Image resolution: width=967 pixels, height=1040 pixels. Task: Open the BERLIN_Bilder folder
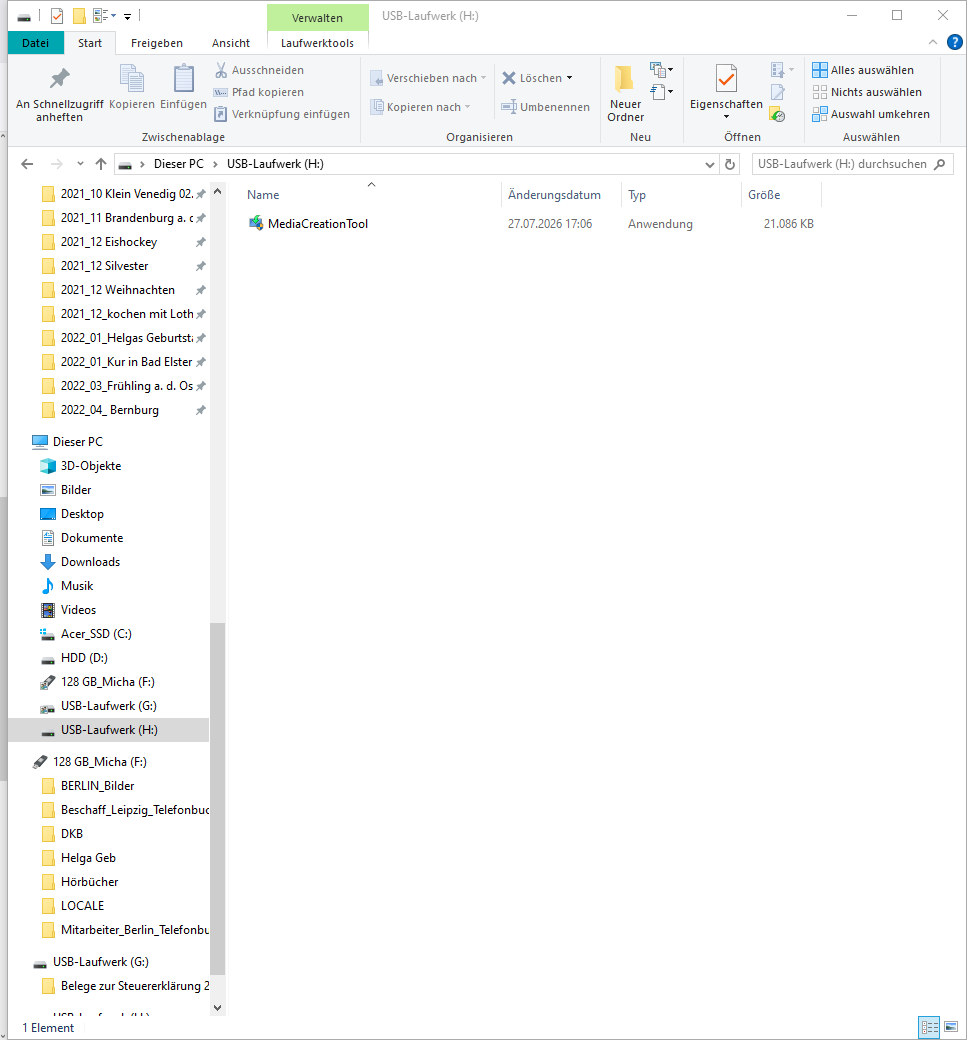point(97,785)
